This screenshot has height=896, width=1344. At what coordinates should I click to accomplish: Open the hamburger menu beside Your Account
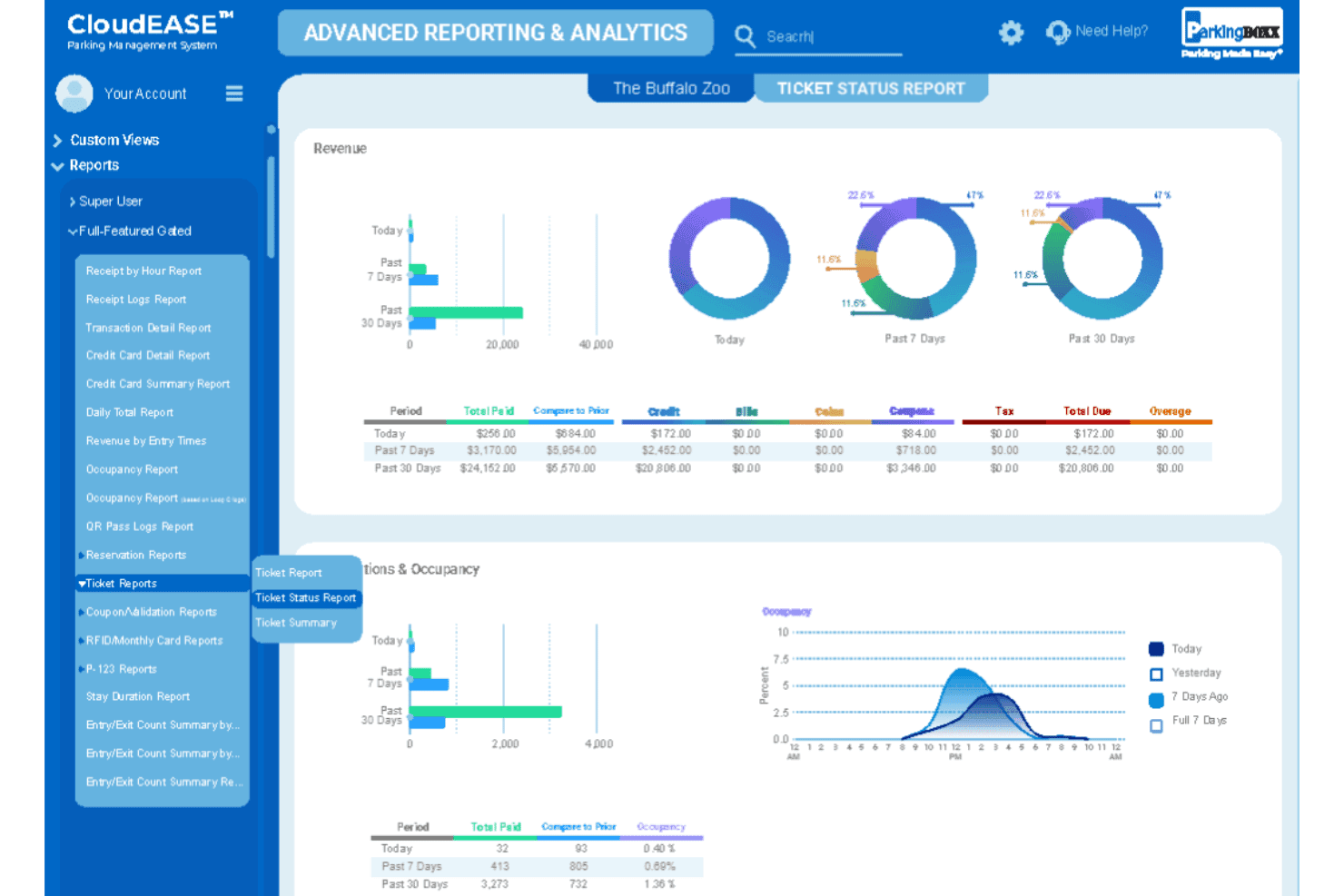(x=234, y=94)
